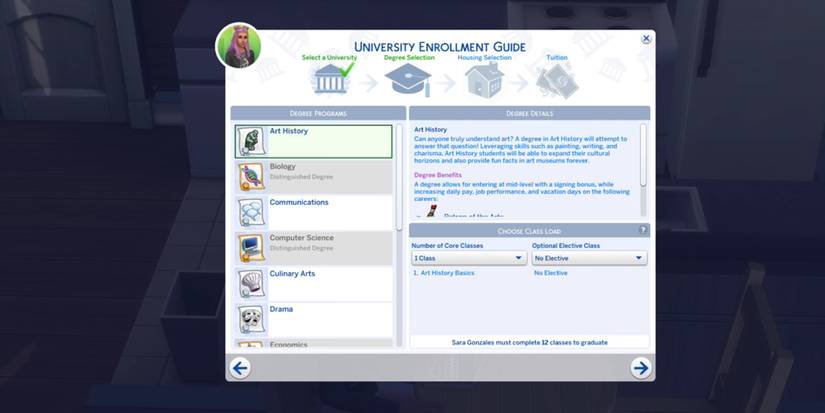This screenshot has height=413, width=825.
Task: Click the Optional Elective Class label
Action: (566, 246)
